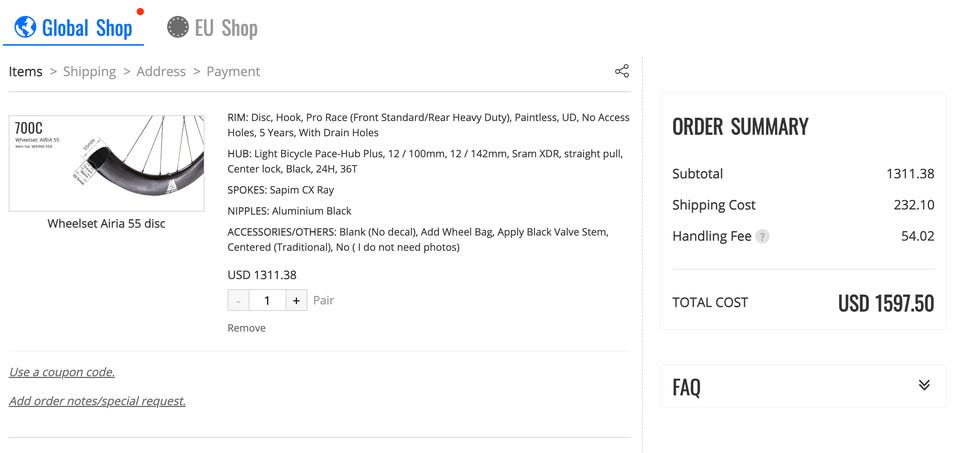Click the EU stars circle icon
The height and width of the screenshot is (453, 960).
tap(178, 27)
